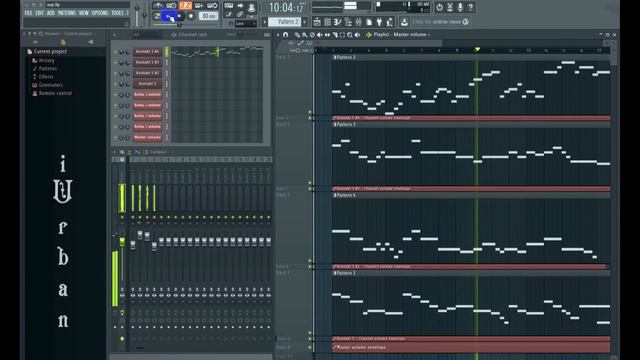Viewport: 640px width, 360px height.
Task: Open the View playlist toolbar icon
Action: tap(317, 22)
